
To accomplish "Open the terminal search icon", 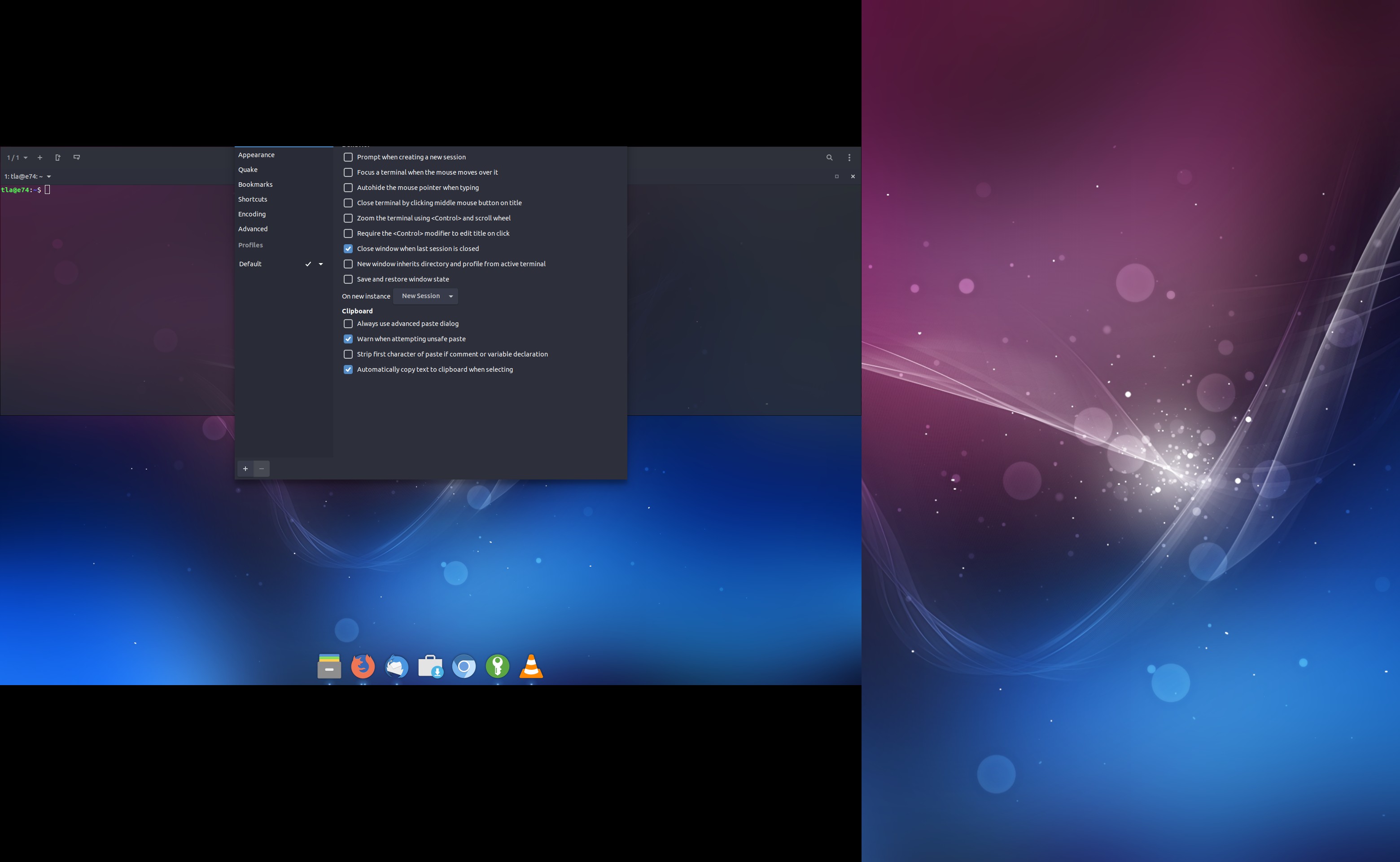I will [x=830, y=157].
